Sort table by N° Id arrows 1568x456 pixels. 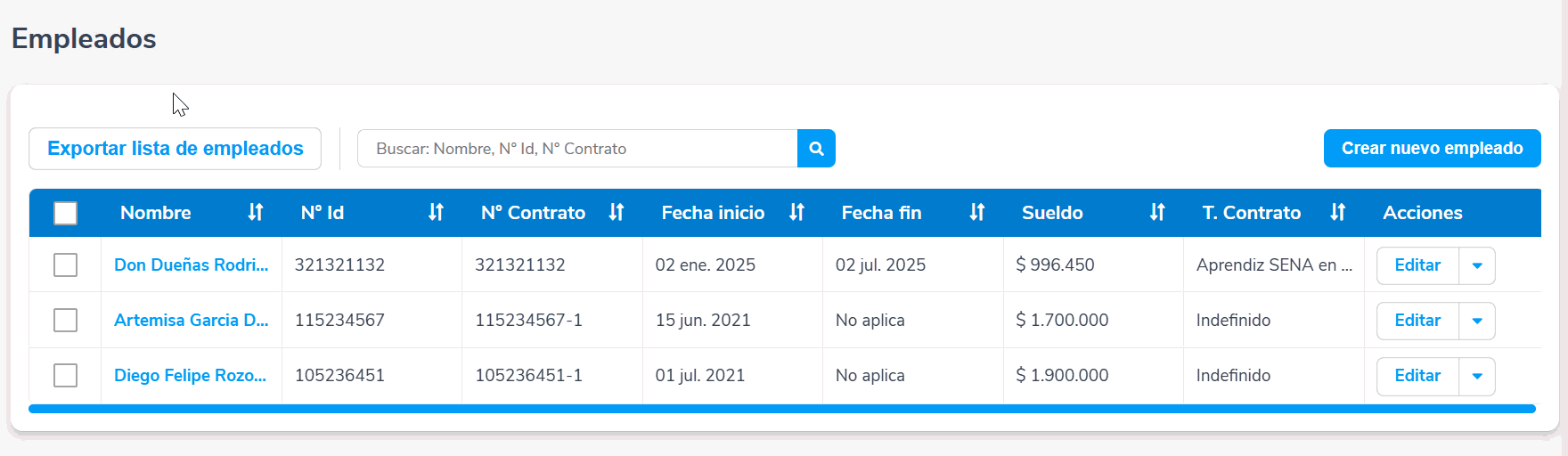pos(436,212)
